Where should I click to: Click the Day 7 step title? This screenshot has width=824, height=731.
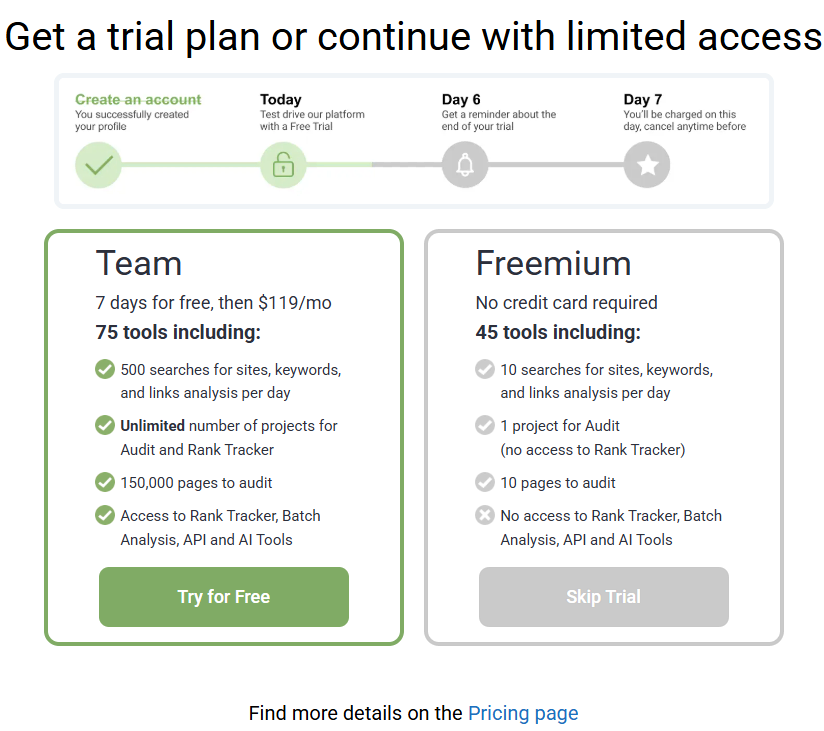[x=643, y=99]
